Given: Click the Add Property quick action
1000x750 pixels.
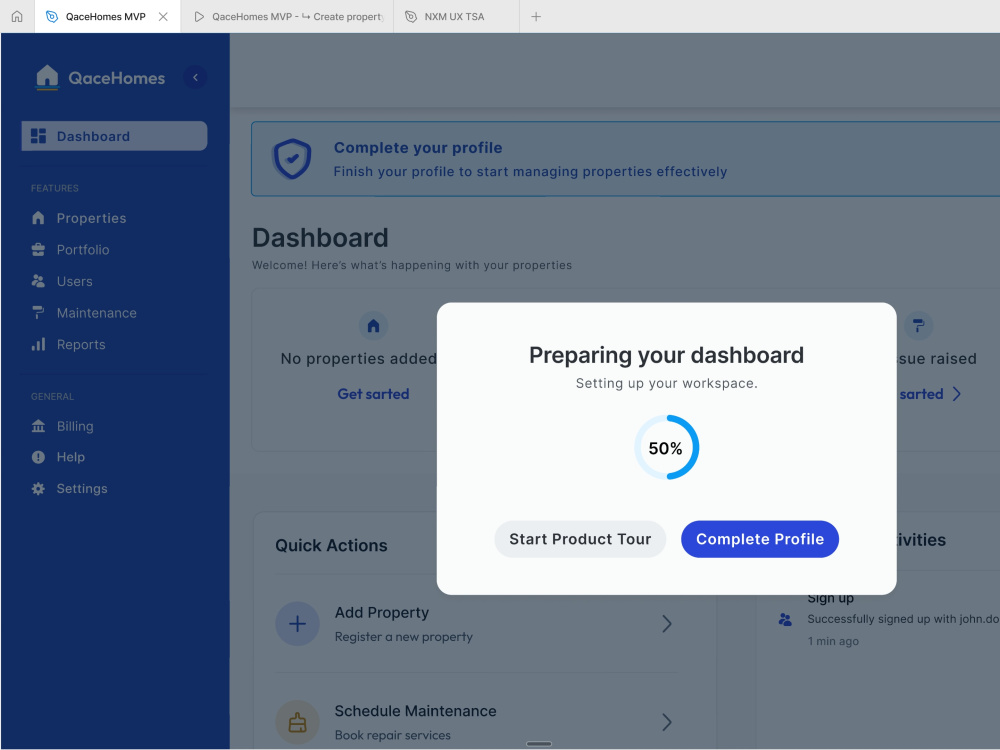Looking at the screenshot, I should click(475, 624).
